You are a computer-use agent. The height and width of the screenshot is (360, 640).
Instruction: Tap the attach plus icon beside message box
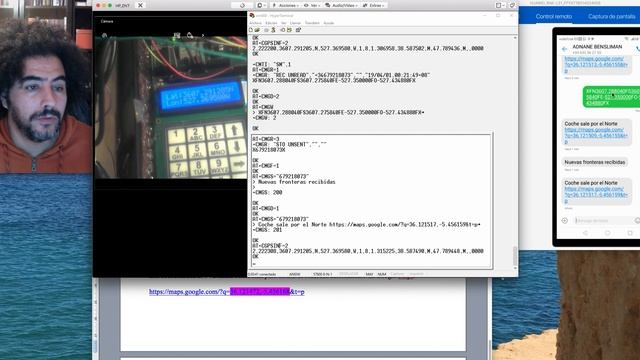(564, 220)
